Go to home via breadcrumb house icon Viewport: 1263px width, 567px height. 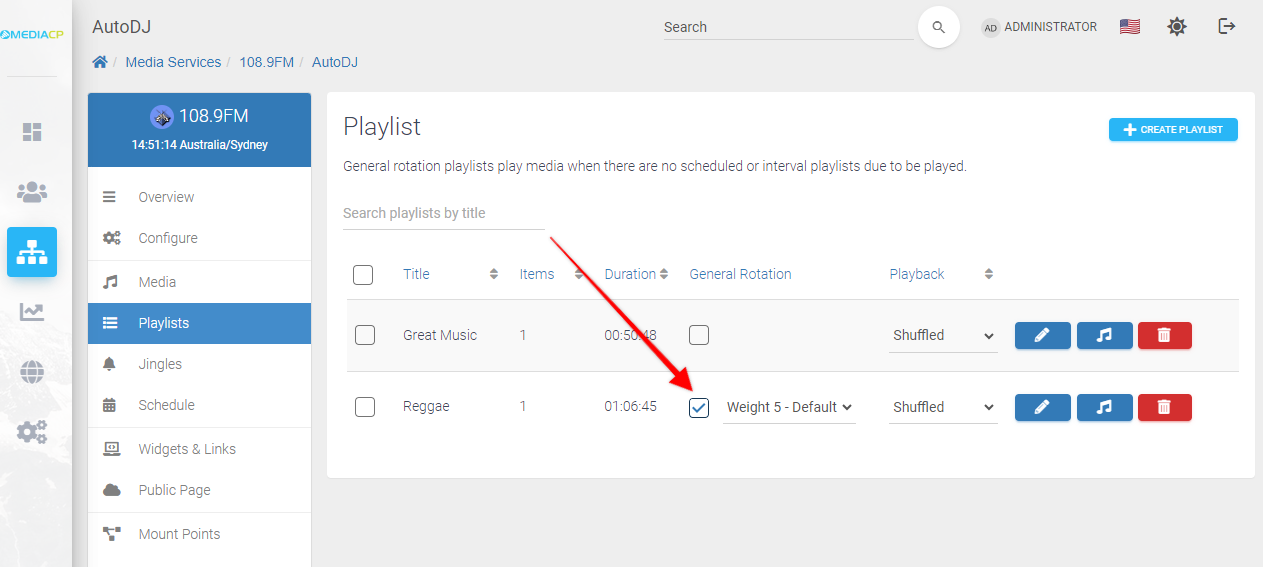tap(100, 62)
